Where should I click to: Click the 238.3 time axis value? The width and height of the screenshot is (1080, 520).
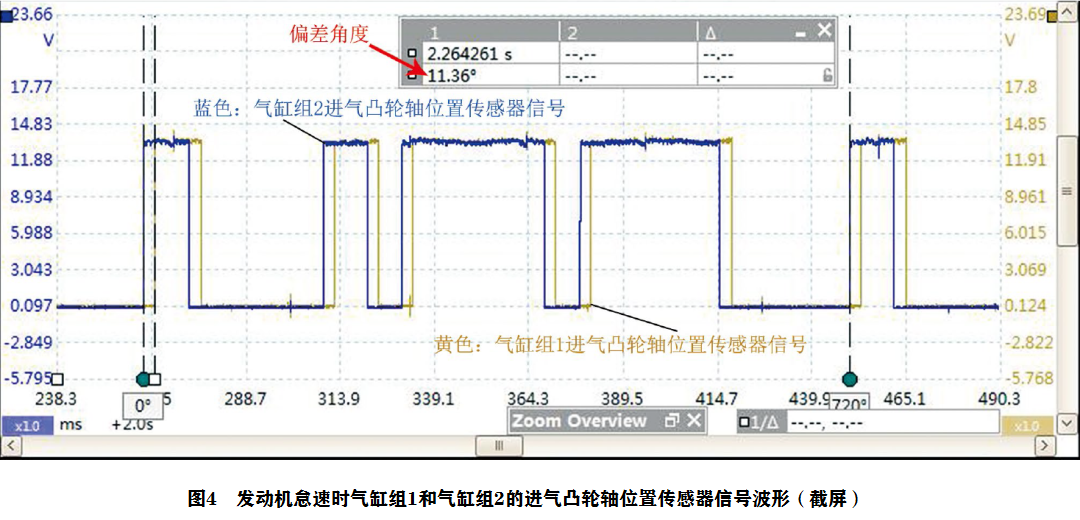click(x=57, y=398)
